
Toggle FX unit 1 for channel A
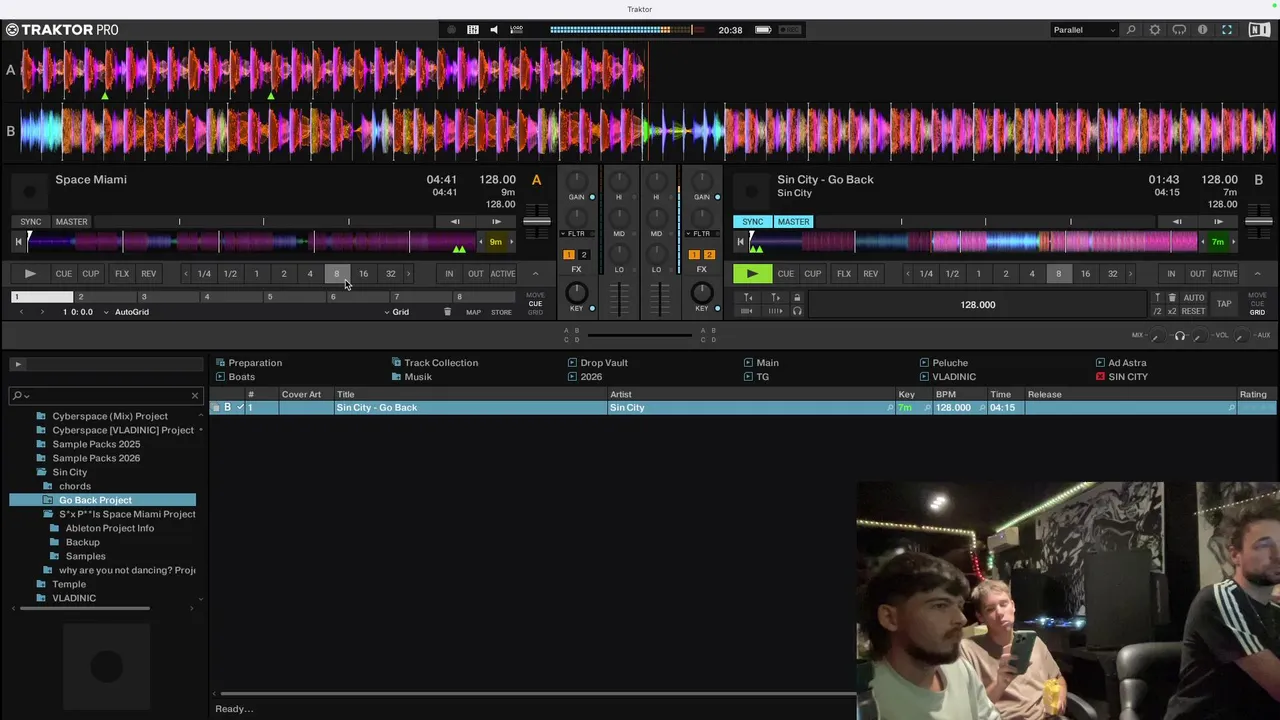pyautogui.click(x=569, y=255)
